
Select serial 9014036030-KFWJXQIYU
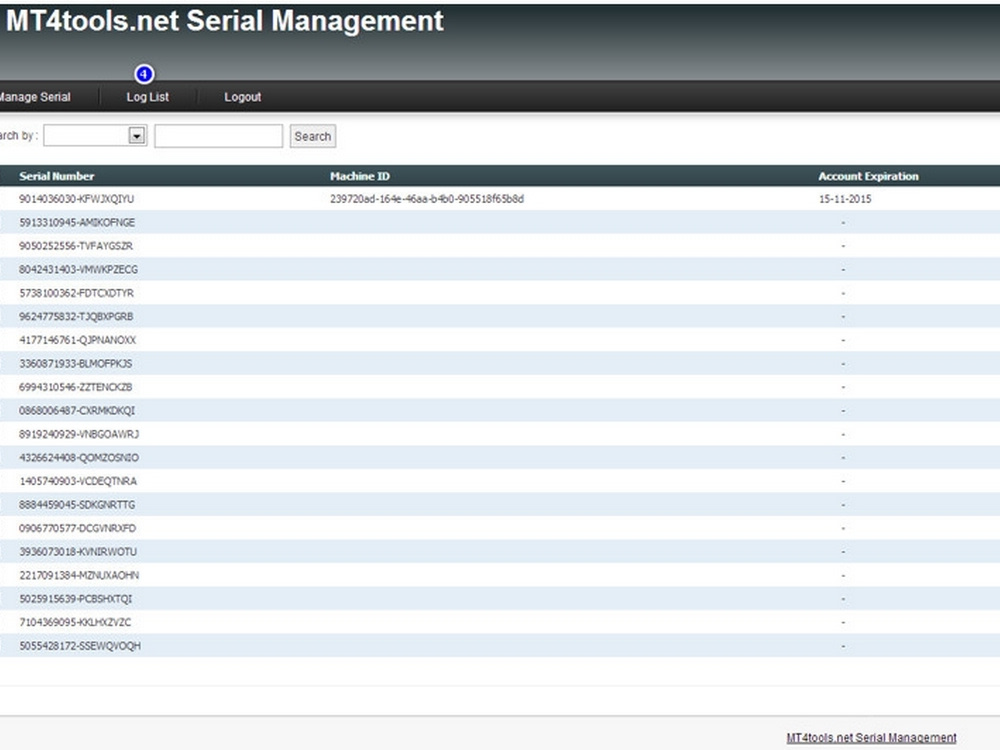coord(77,199)
